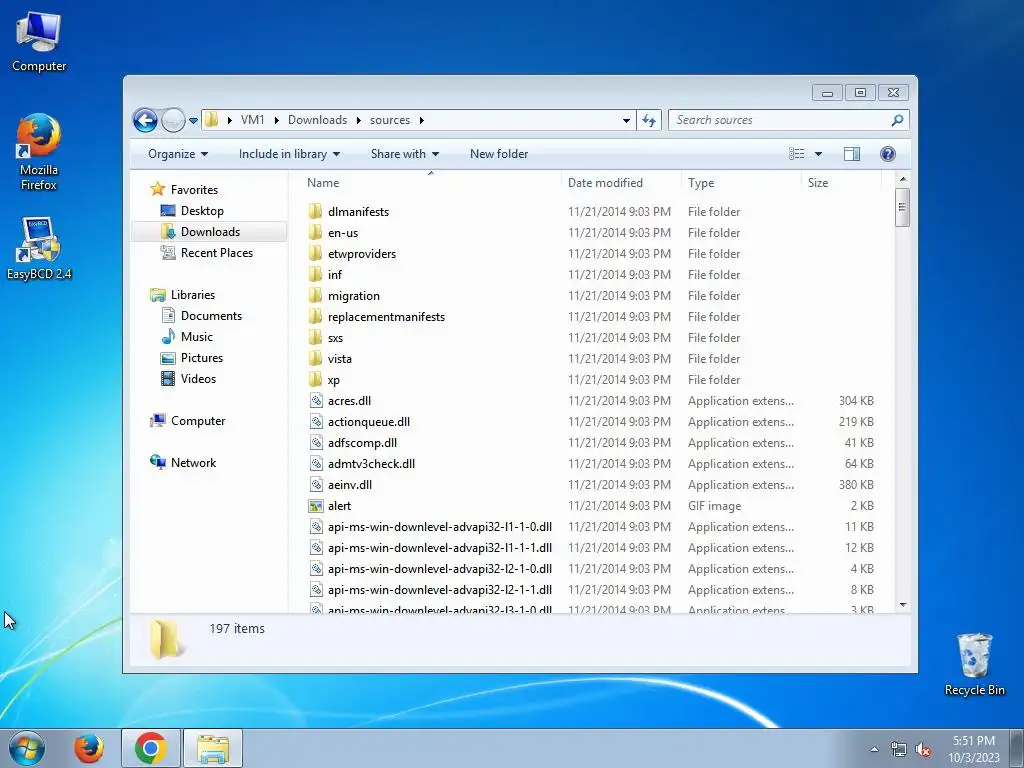Open the Organize menu
Screen dimensions: 1024x768
178,154
